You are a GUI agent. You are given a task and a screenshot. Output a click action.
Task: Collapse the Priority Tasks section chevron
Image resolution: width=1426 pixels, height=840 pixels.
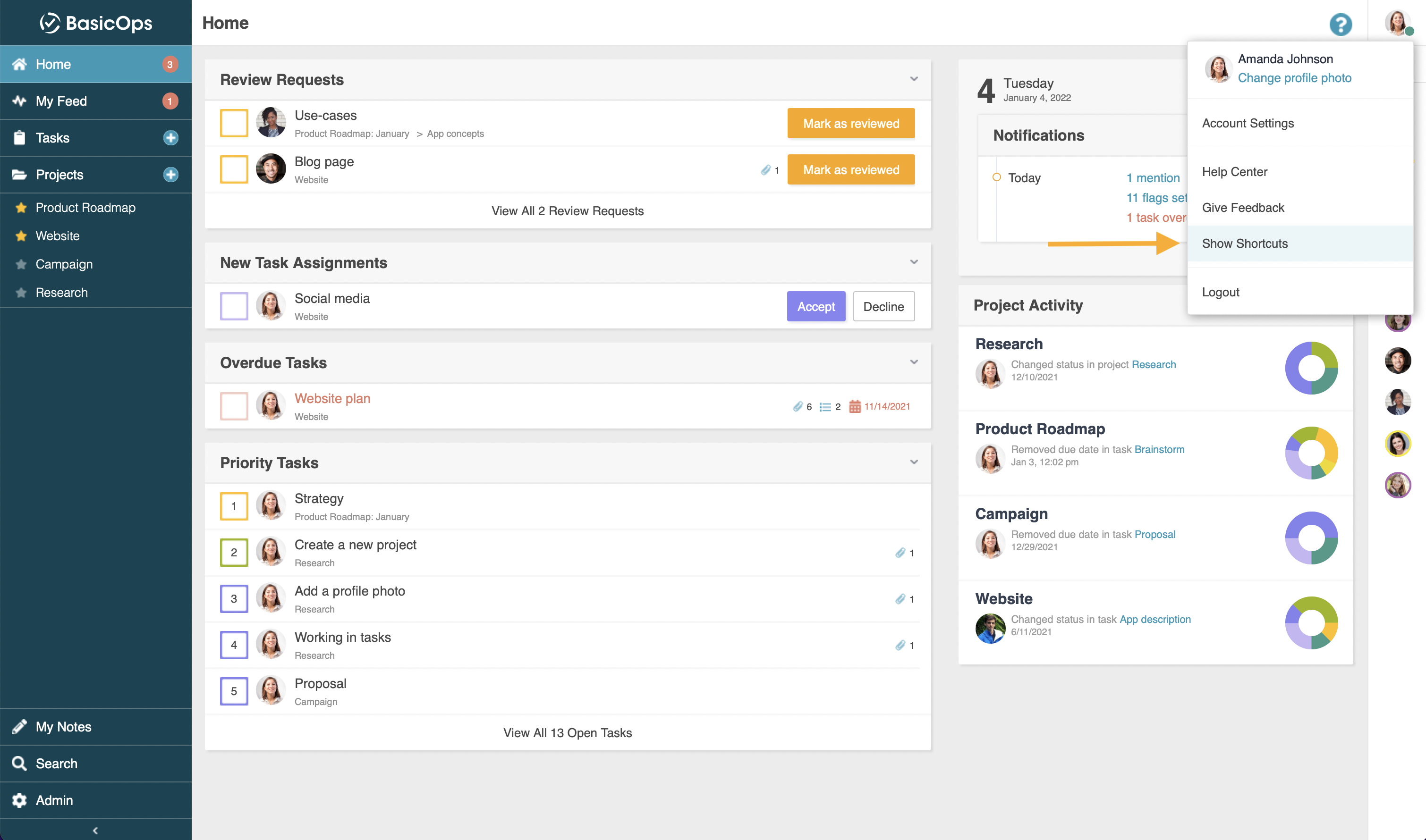click(914, 462)
